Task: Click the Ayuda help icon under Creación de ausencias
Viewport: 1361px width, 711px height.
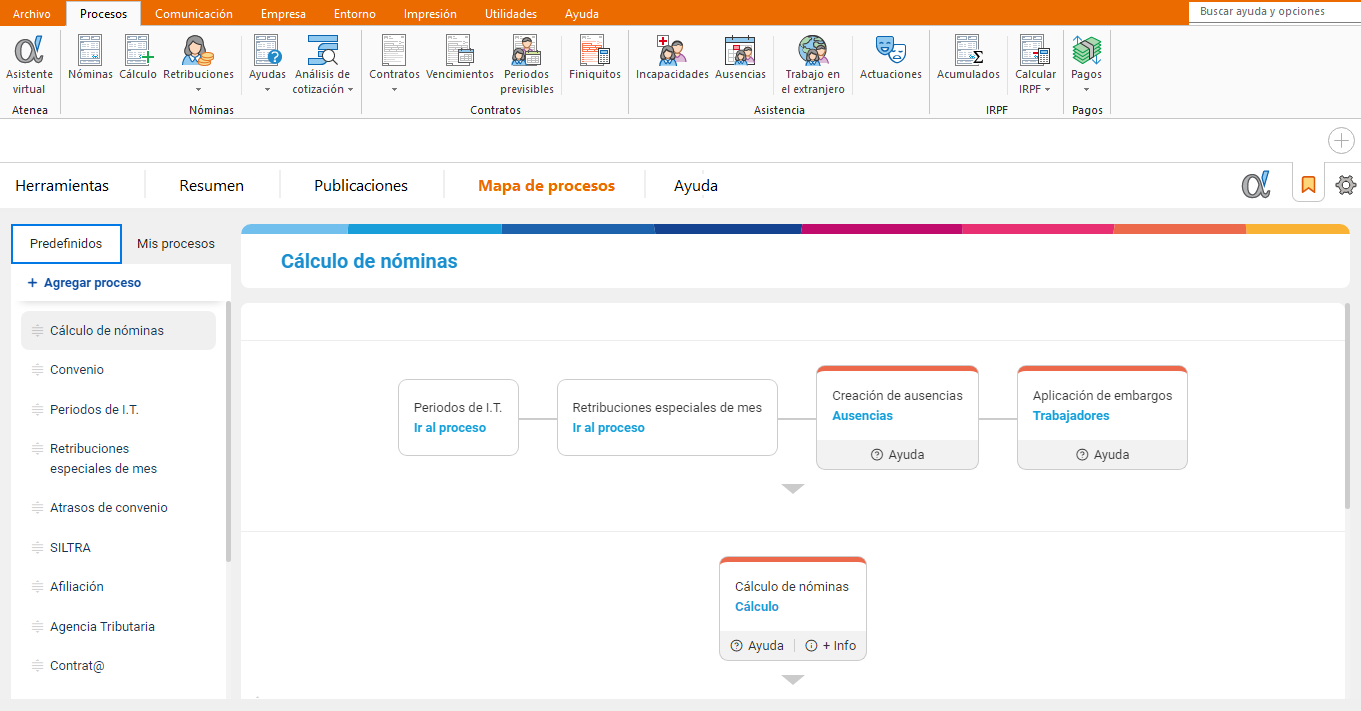Action: click(x=877, y=455)
